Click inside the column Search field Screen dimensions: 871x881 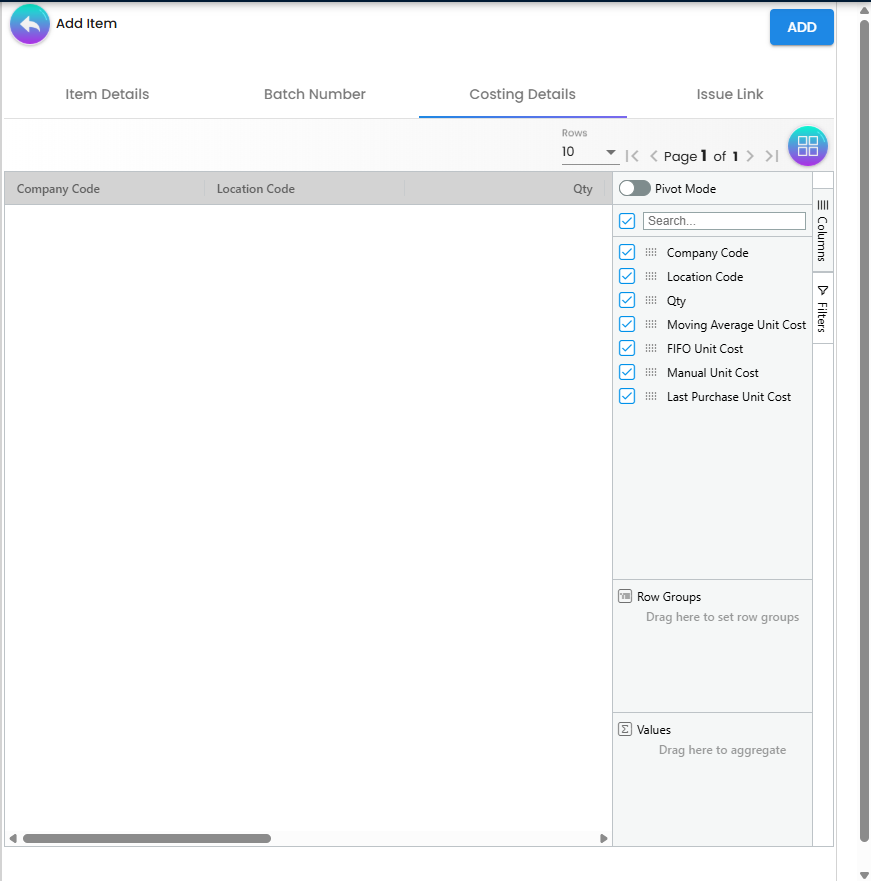click(x=723, y=220)
